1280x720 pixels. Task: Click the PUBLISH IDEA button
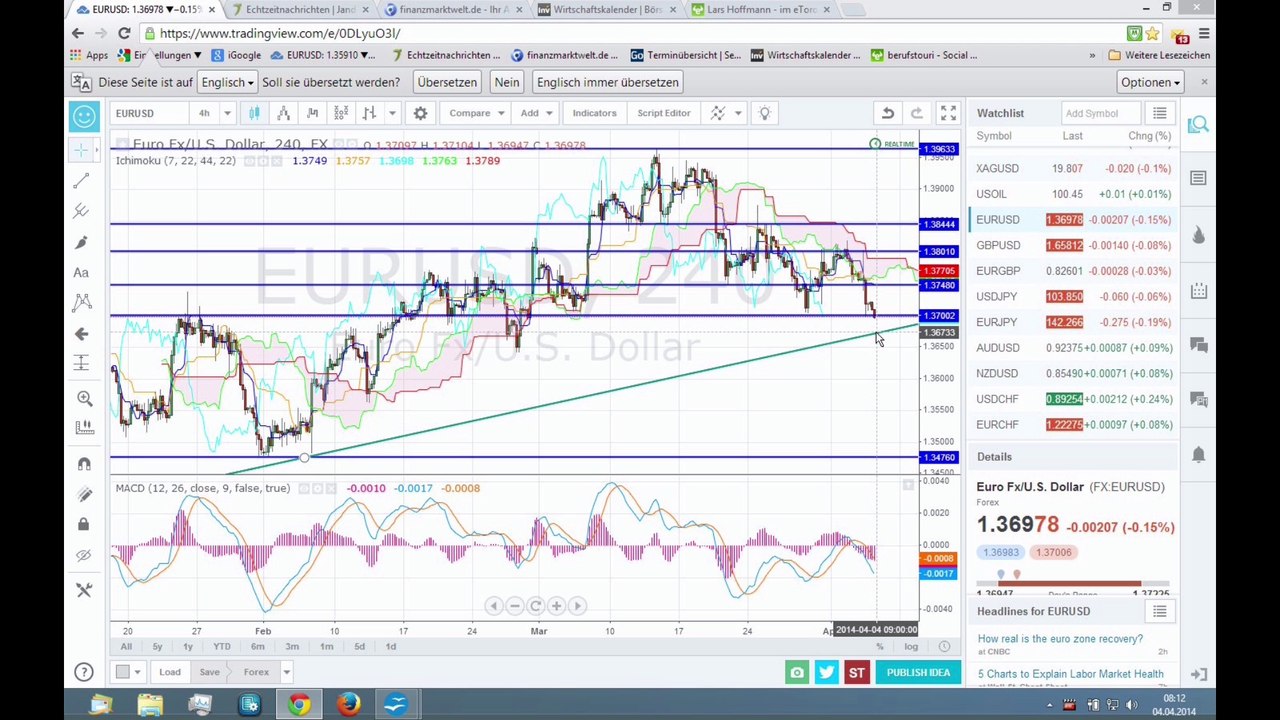(x=918, y=673)
